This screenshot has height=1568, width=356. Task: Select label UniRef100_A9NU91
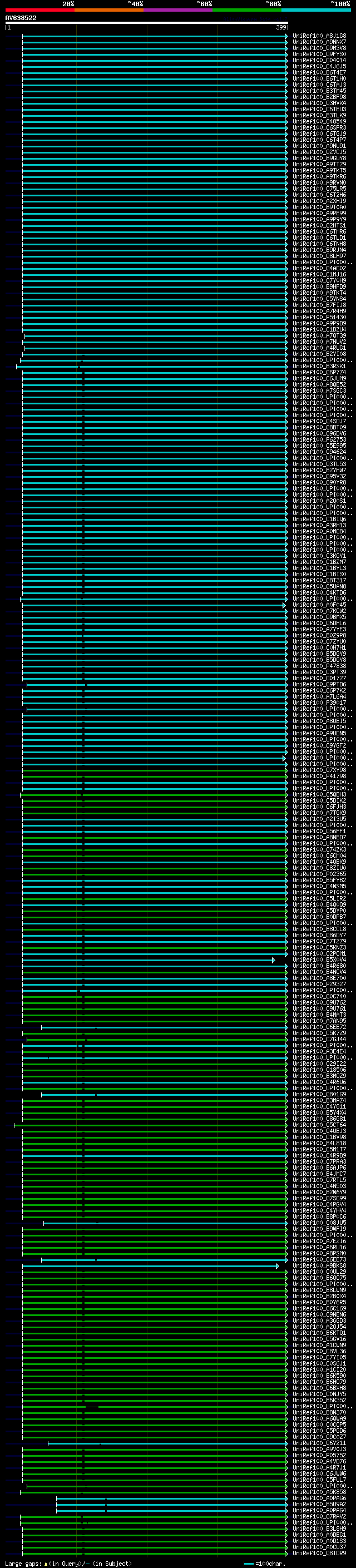pos(319,146)
